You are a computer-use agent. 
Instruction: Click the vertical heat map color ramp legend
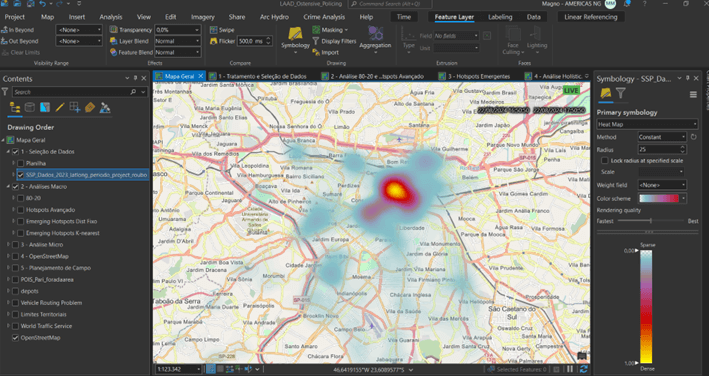click(x=646, y=306)
